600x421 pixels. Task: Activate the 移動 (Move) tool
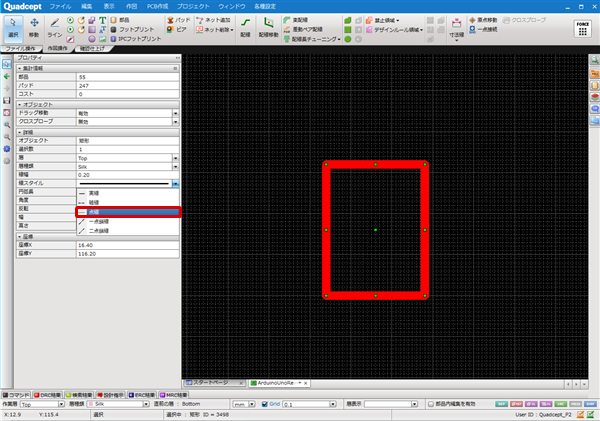tap(35, 26)
